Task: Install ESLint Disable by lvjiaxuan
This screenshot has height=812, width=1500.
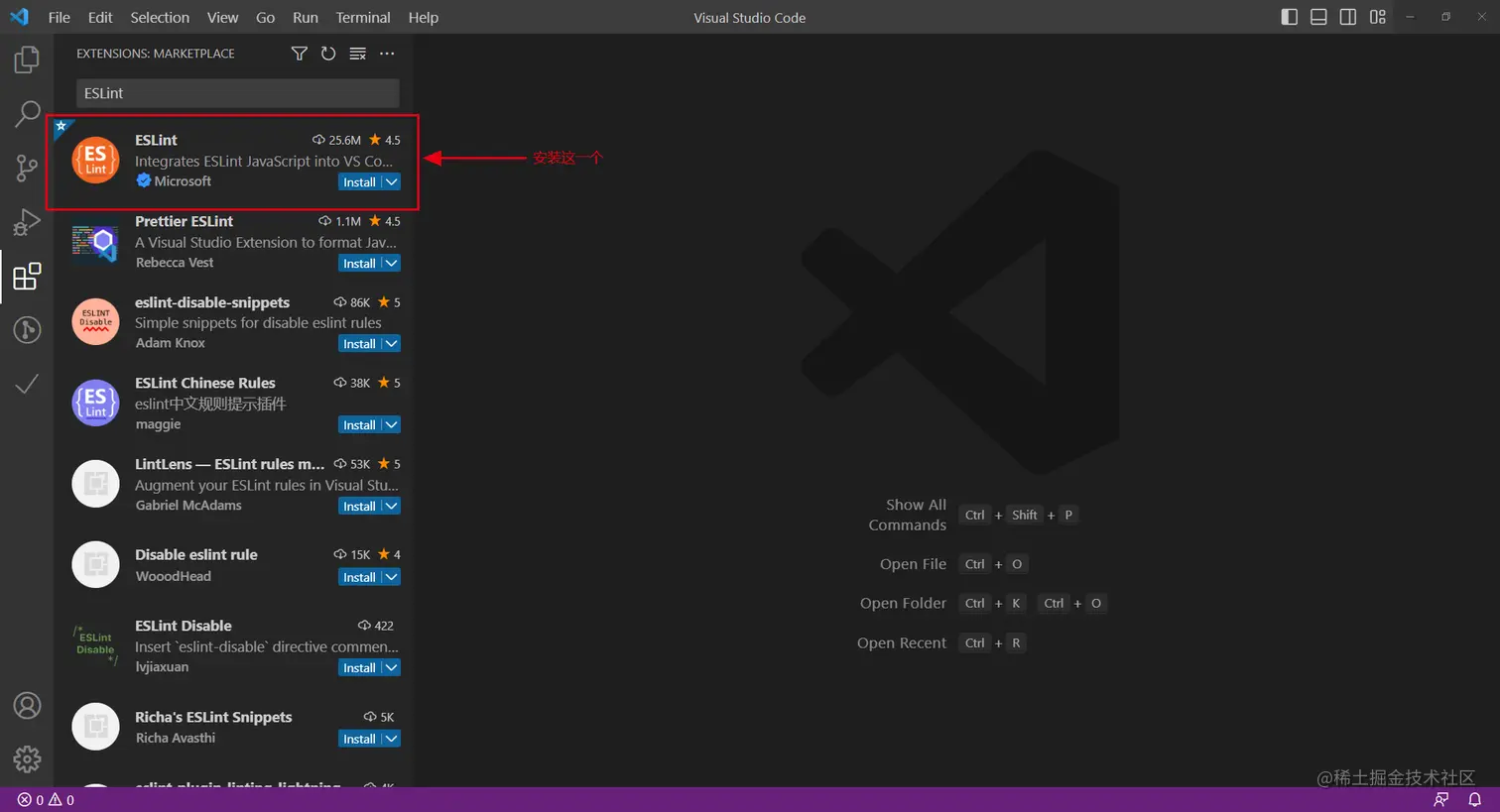Action: (x=359, y=668)
